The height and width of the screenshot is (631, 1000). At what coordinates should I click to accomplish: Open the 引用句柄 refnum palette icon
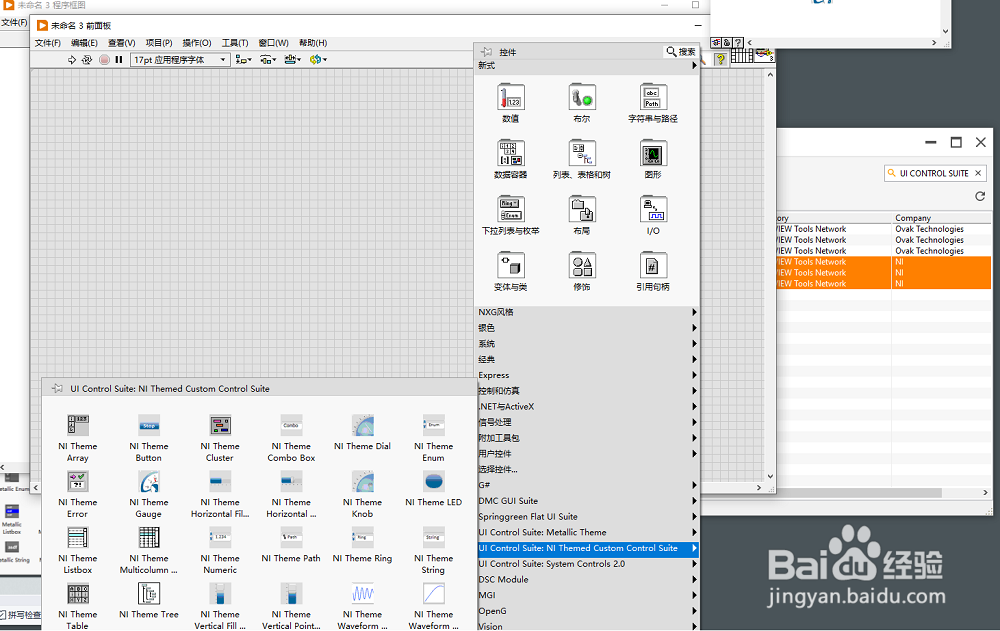point(653,266)
